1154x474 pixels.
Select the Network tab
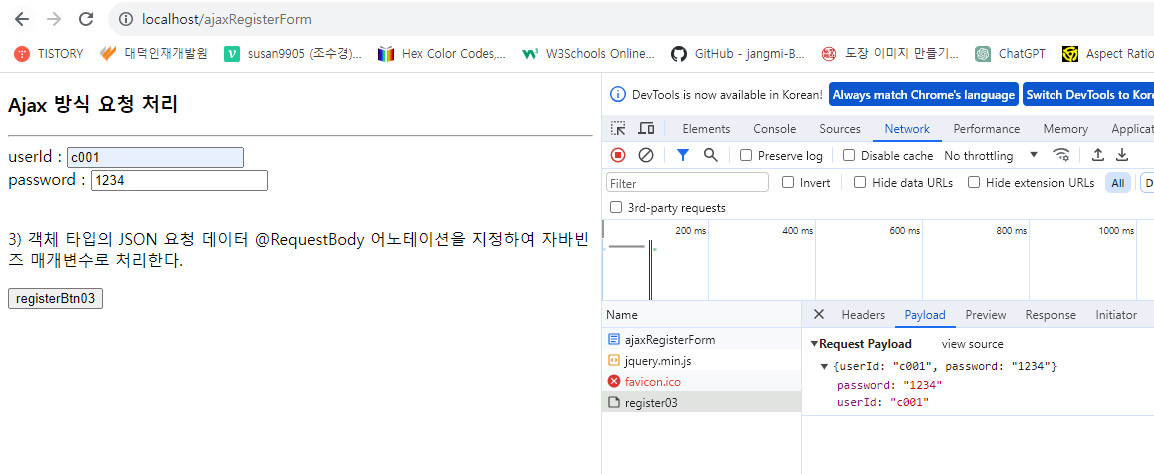pos(907,129)
